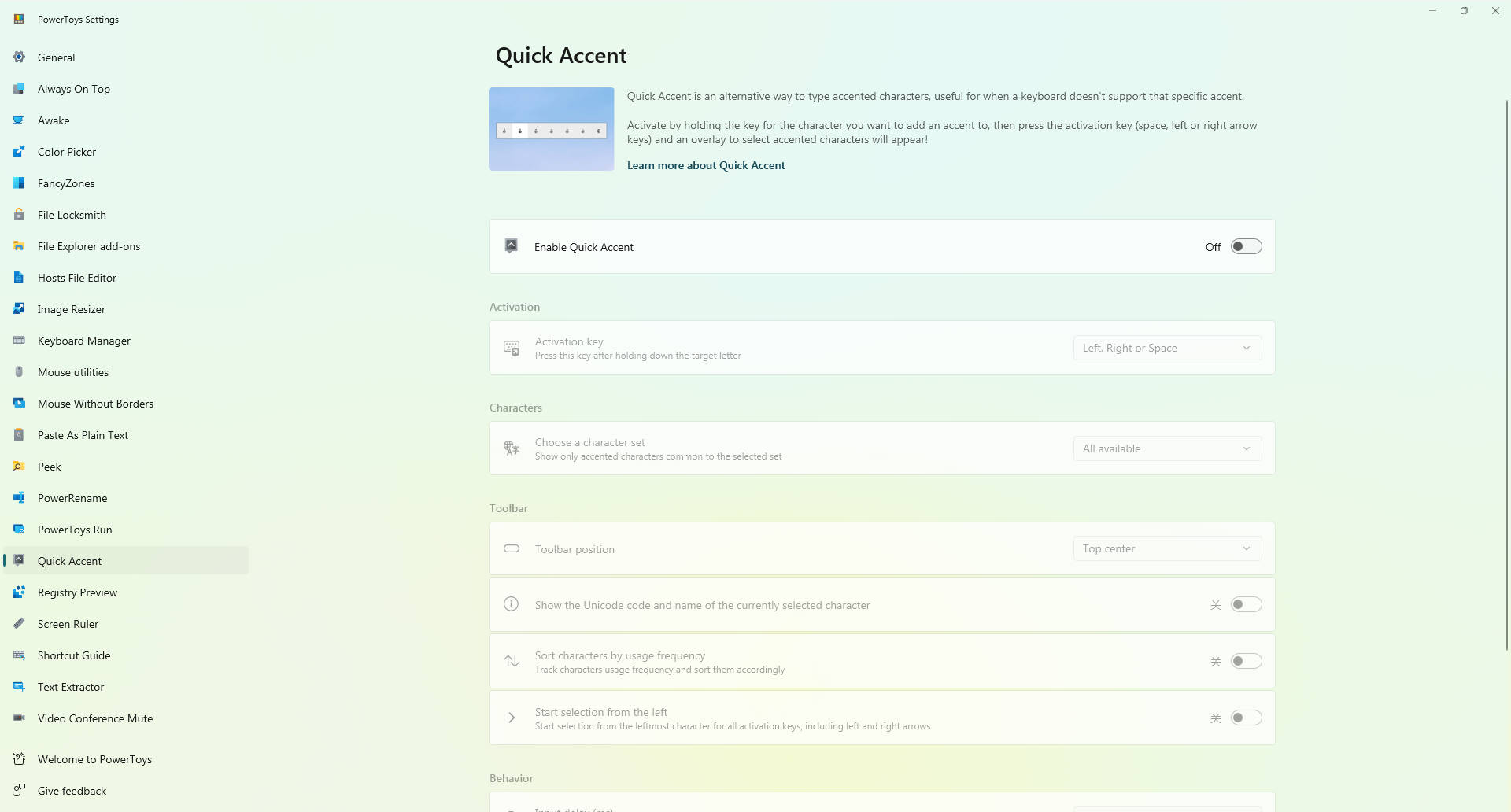The image size is (1511, 812).
Task: Turn on Enable Quick Accent toggle
Action: point(1246,247)
